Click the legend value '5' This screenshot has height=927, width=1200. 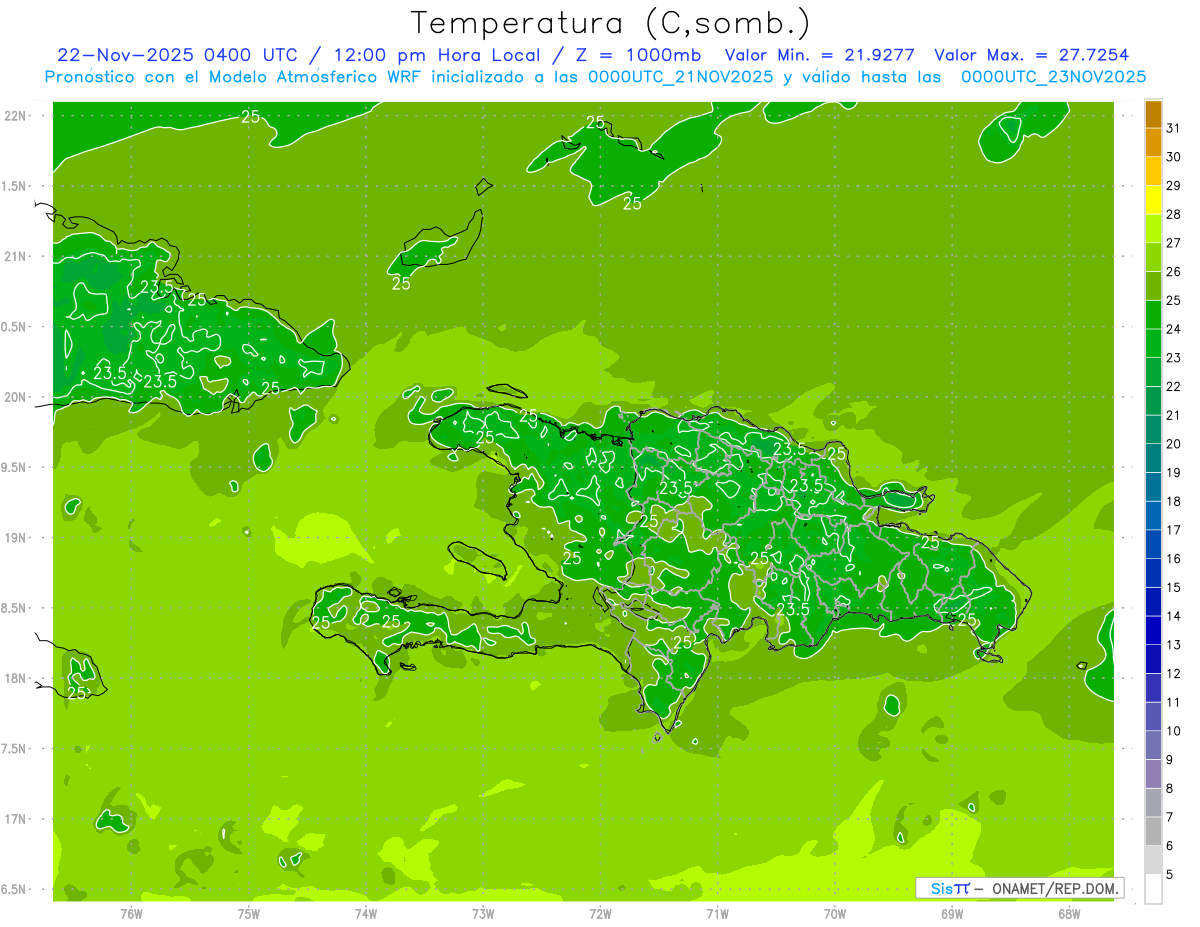1170,874
